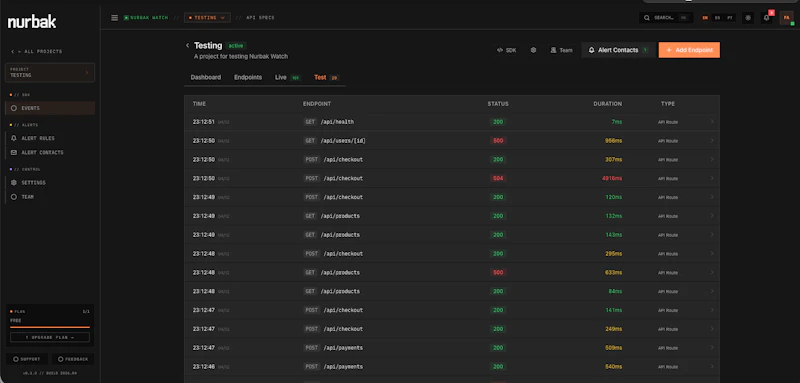Open Settings in the sidebar

coord(50,183)
